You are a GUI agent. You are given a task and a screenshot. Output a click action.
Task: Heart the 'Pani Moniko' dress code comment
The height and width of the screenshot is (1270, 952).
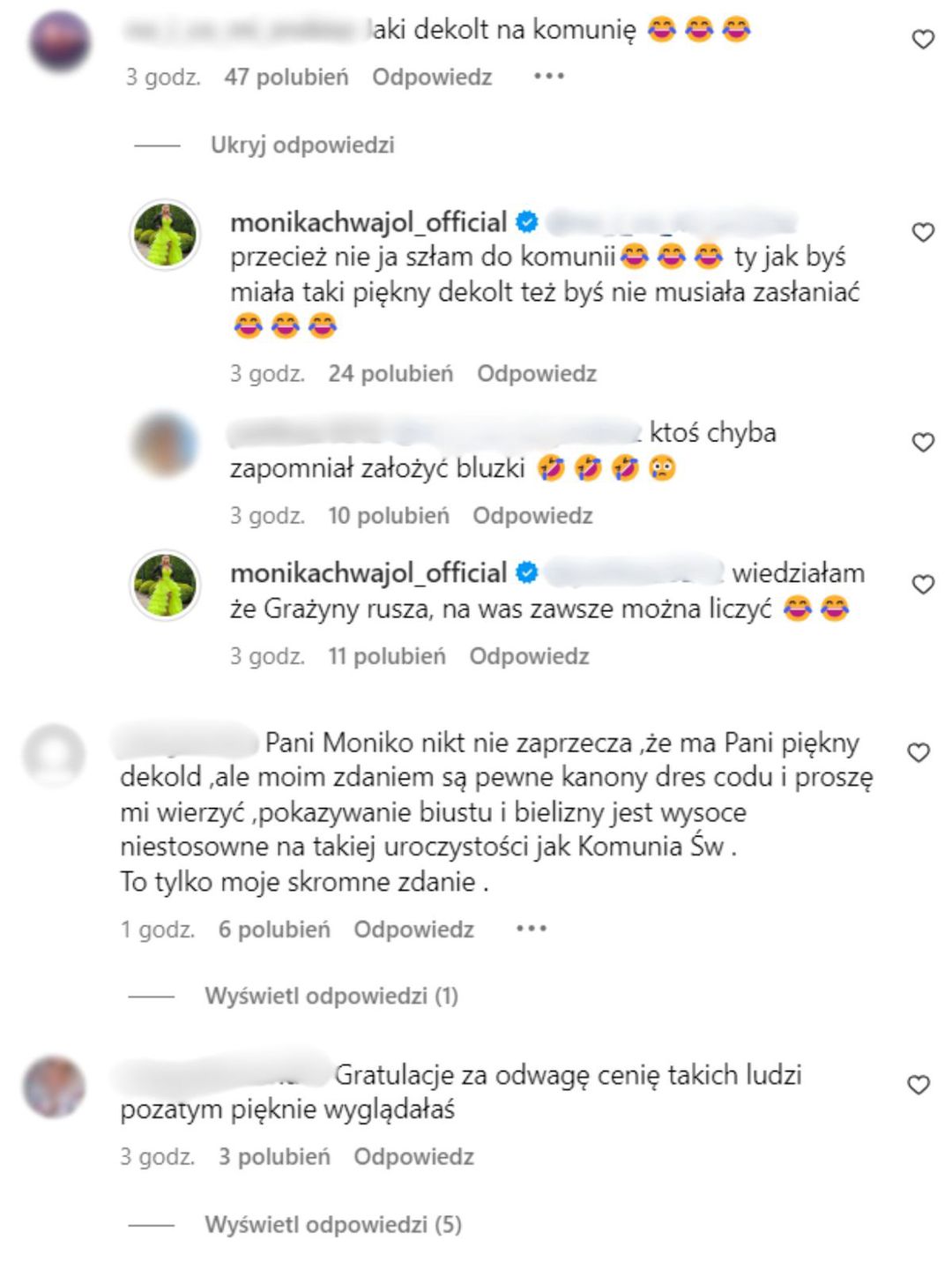coord(919,752)
